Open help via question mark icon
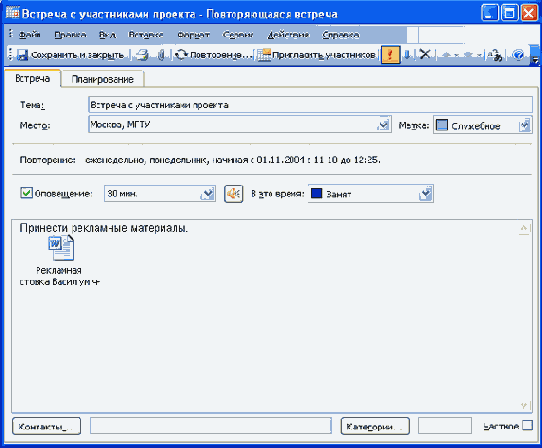The width and height of the screenshot is (542, 448). tap(518, 55)
